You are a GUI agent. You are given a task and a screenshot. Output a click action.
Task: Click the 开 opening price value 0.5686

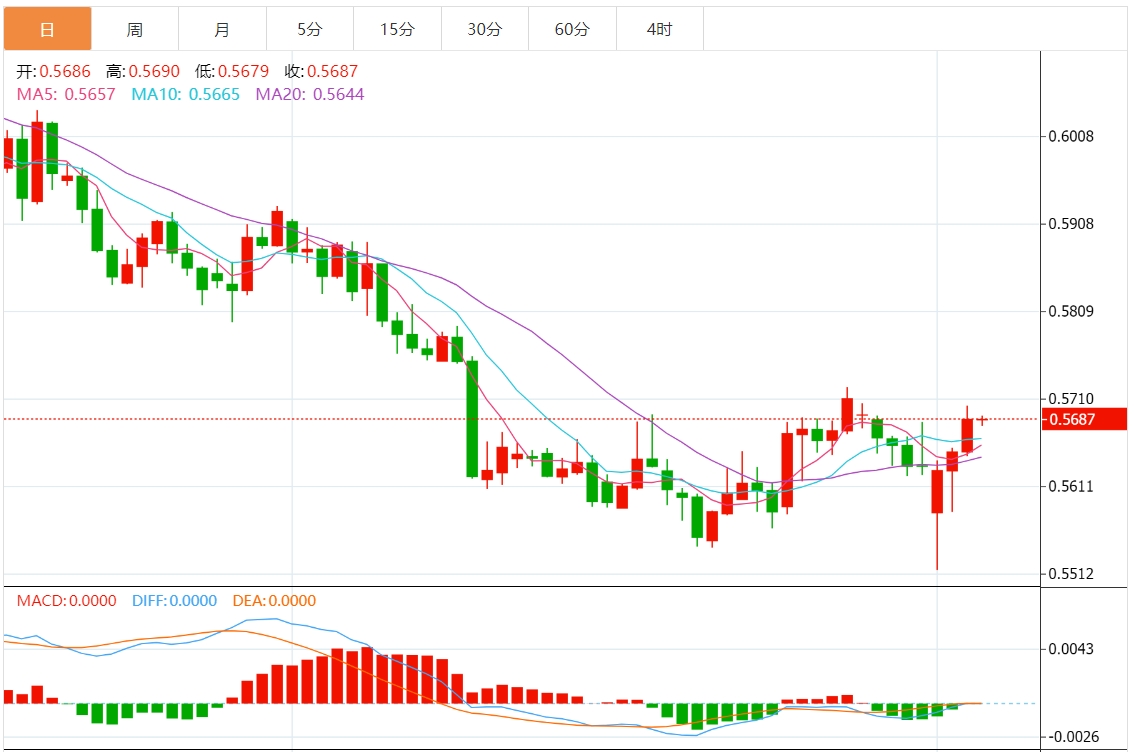pos(65,71)
